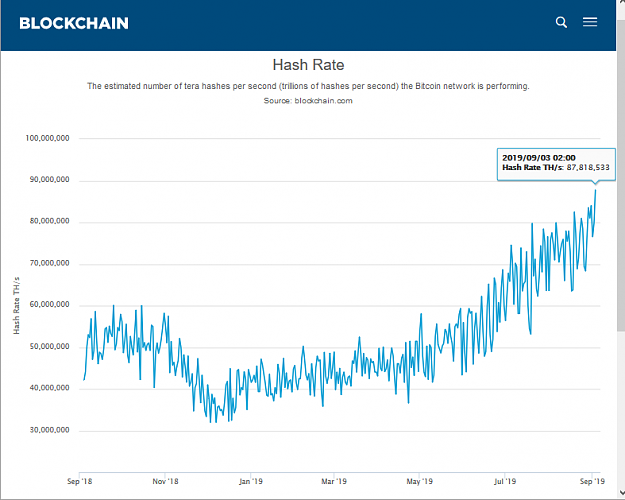625x500 pixels.
Task: Select the Hash Rate chart title
Action: tap(308, 65)
